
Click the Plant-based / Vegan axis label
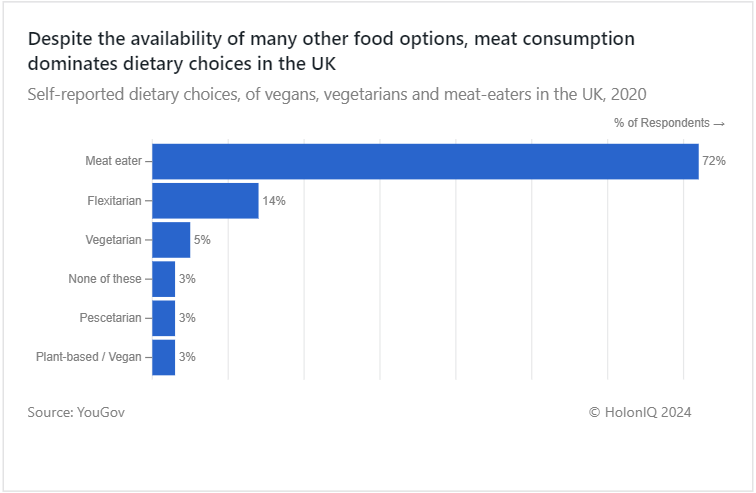click(89, 357)
